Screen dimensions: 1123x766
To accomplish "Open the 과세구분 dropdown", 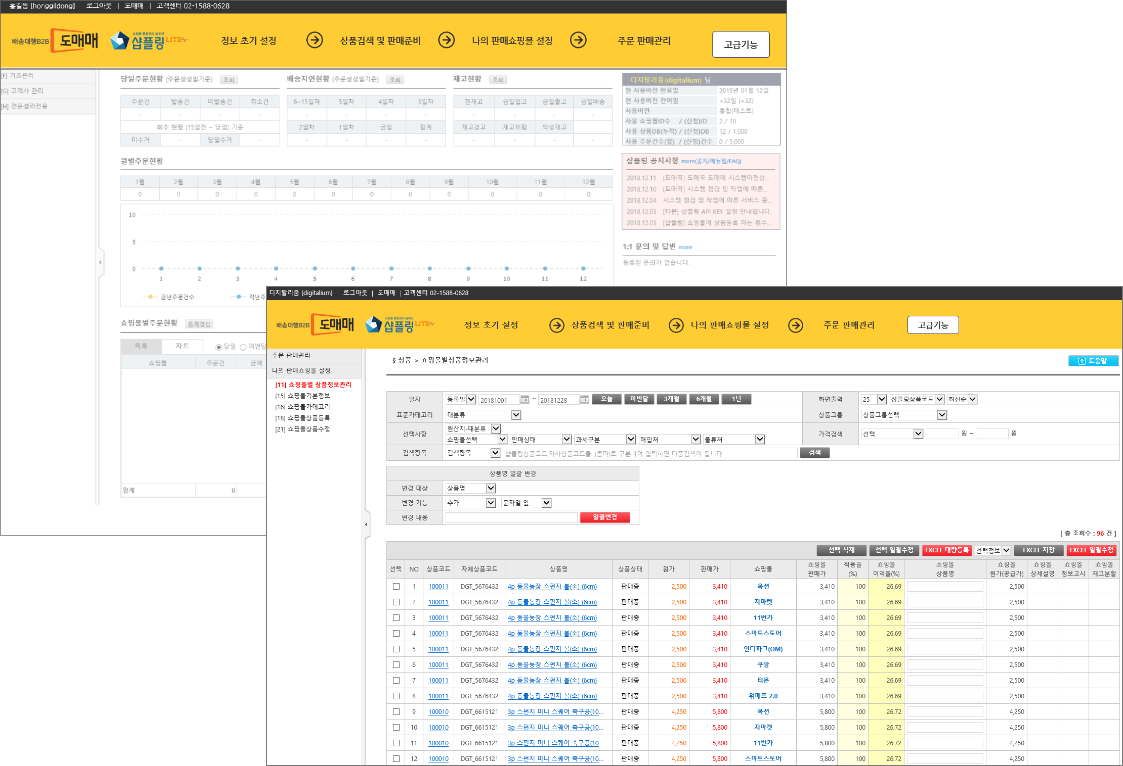I will click(604, 440).
